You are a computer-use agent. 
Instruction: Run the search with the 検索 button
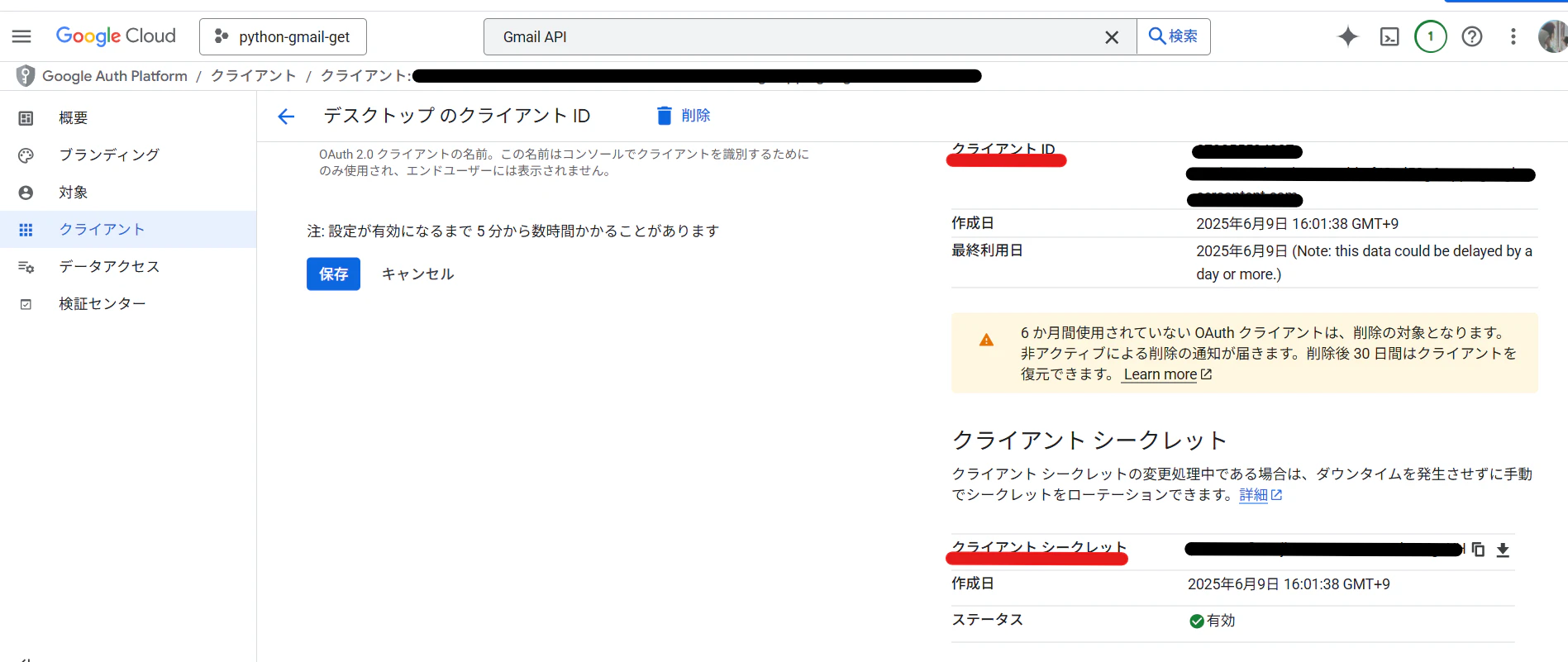click(x=1174, y=36)
